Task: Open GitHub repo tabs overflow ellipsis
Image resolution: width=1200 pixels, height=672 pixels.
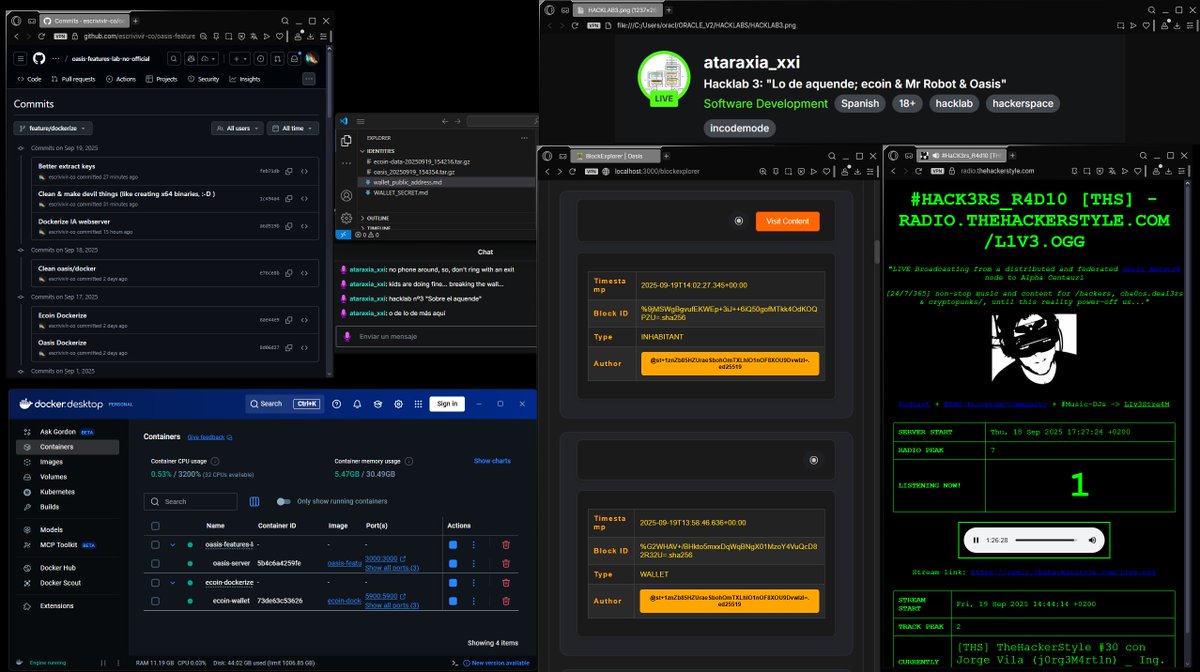Action: pos(308,79)
